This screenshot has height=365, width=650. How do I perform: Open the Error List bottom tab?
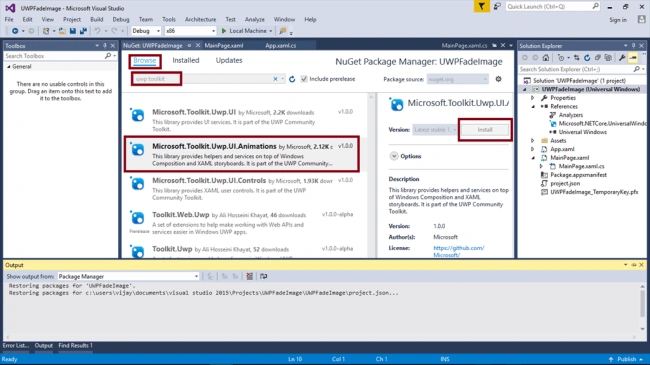pyautogui.click(x=16, y=346)
